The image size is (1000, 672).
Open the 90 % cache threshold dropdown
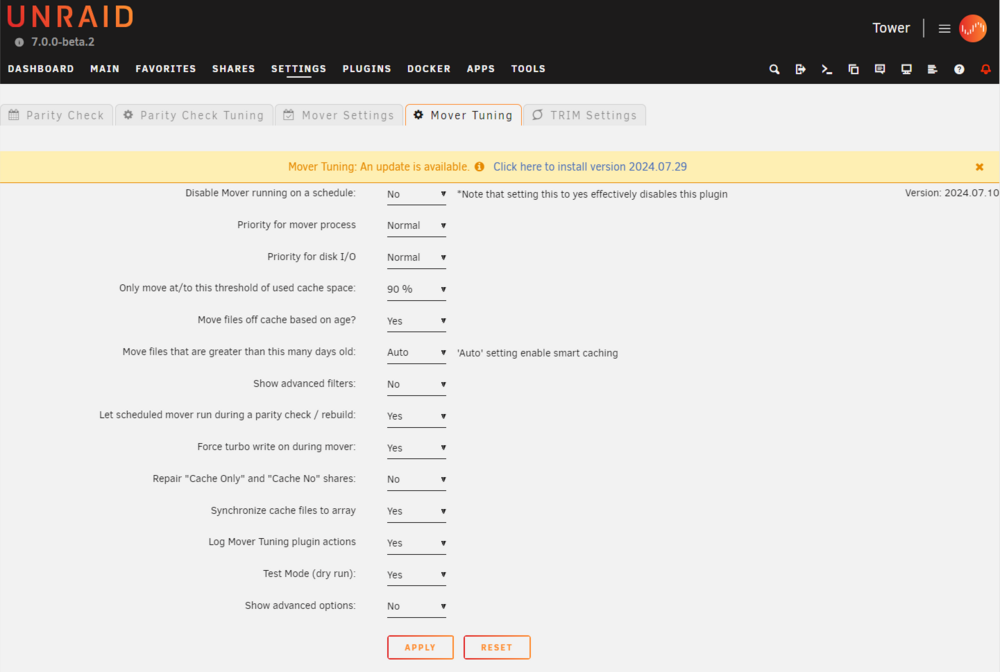416,289
